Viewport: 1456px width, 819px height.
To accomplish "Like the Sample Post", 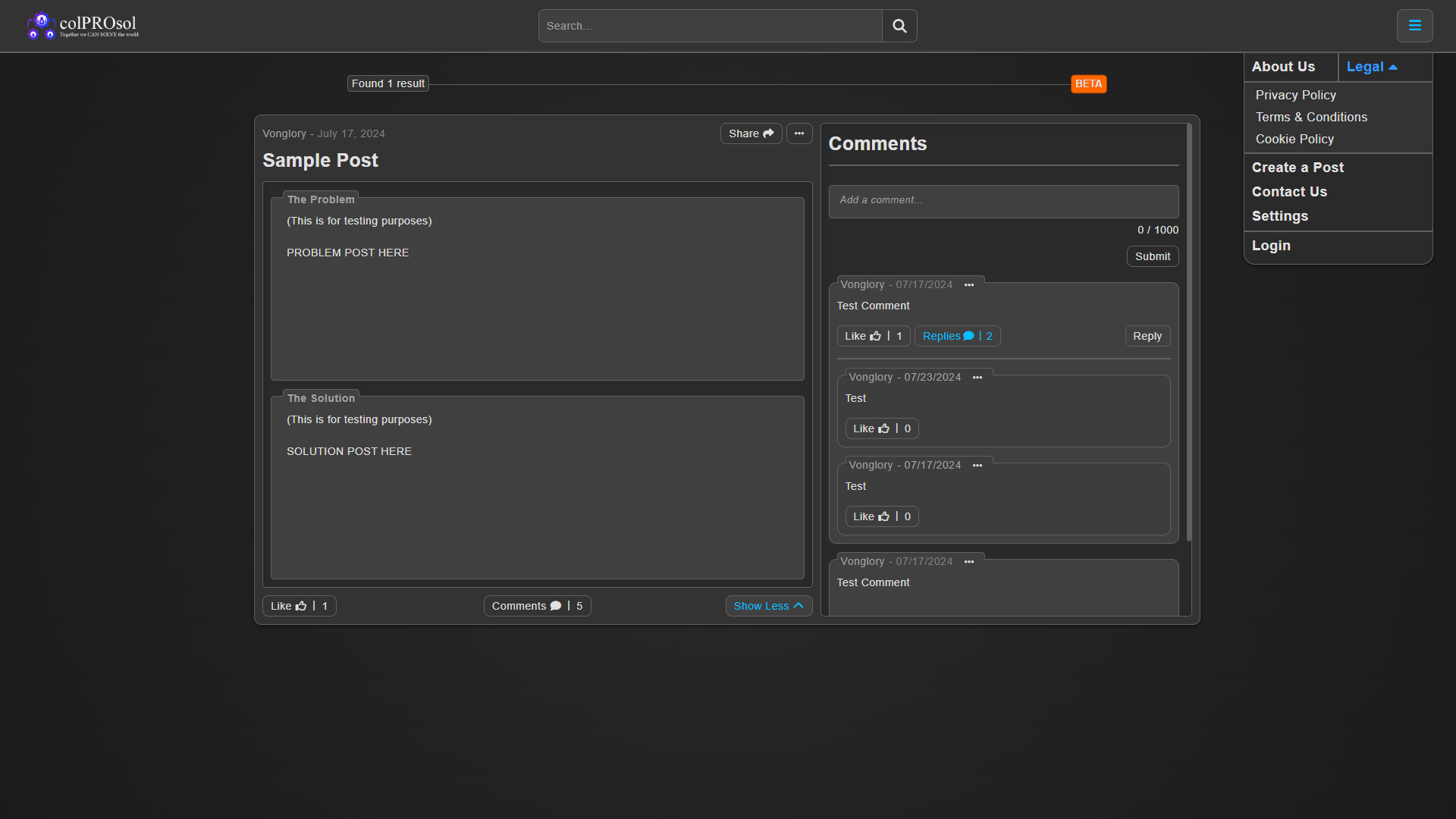I will 299,606.
